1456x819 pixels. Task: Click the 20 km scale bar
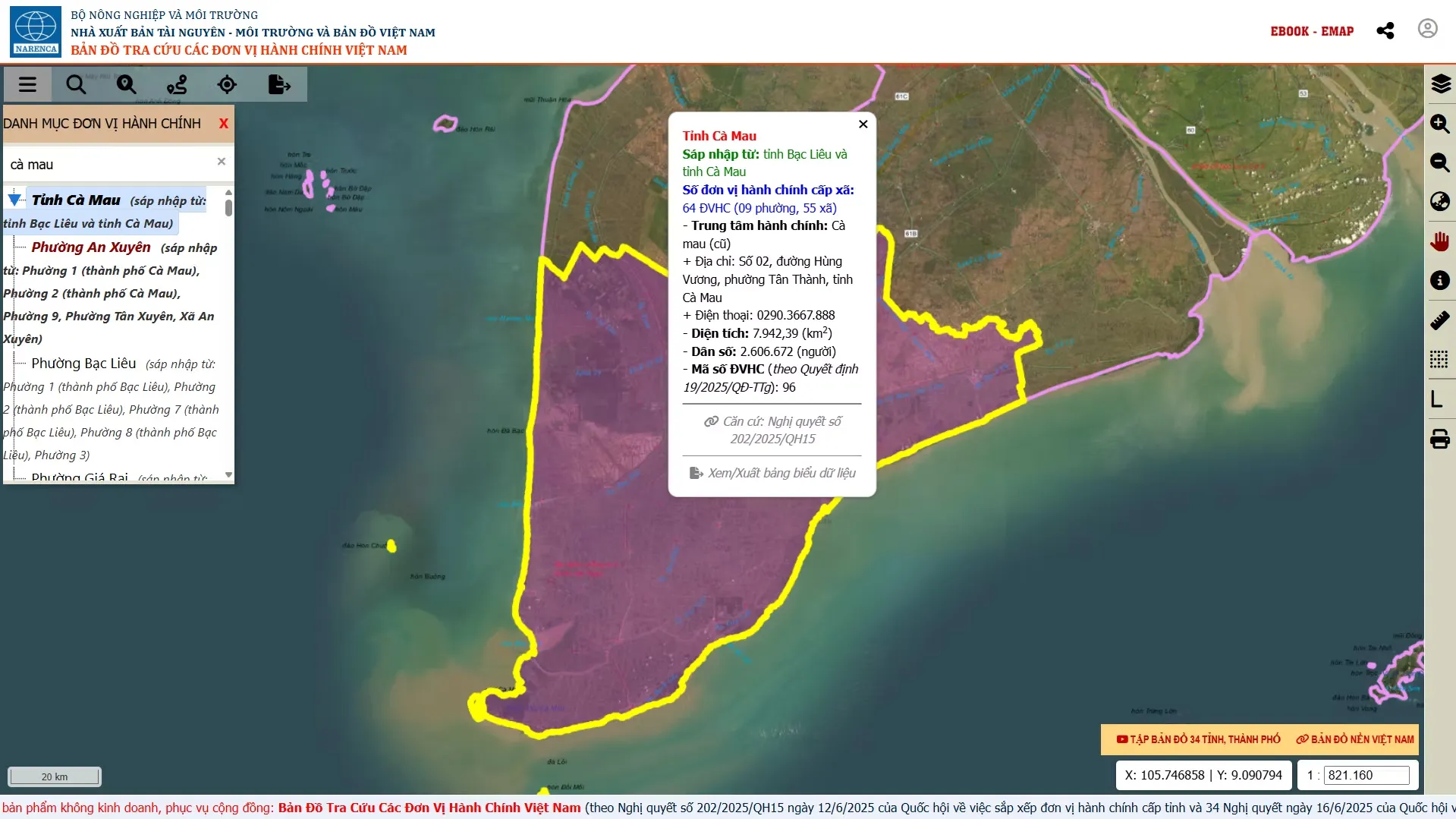click(55, 776)
